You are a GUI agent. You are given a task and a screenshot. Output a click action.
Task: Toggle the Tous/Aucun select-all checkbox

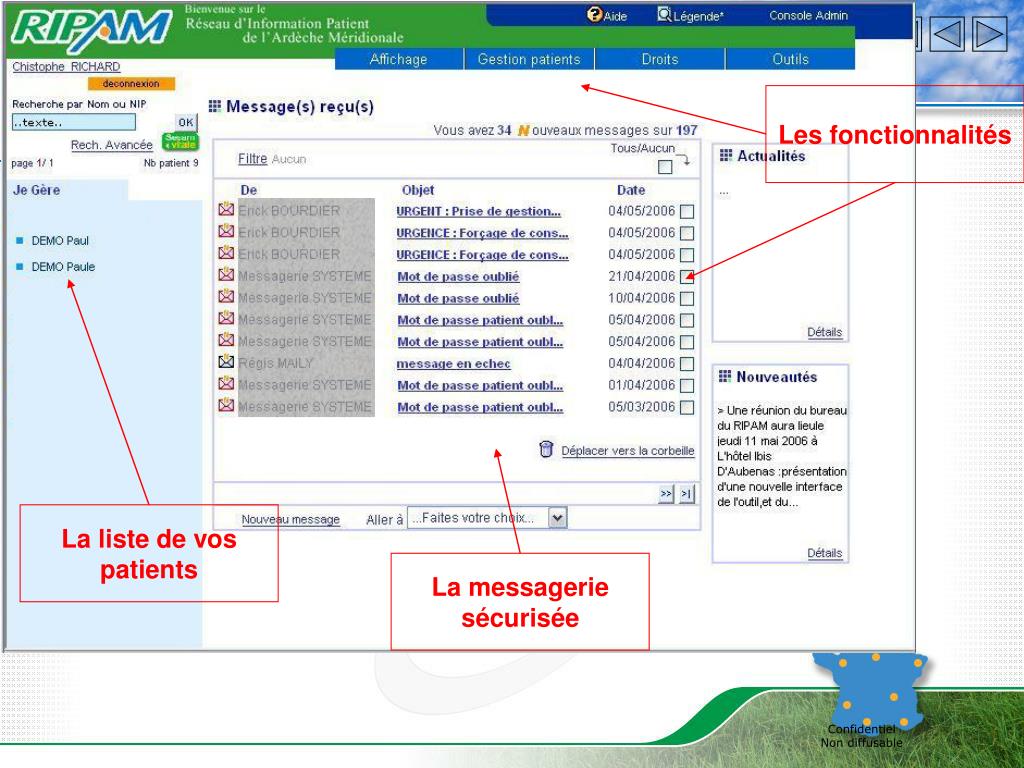coord(665,167)
